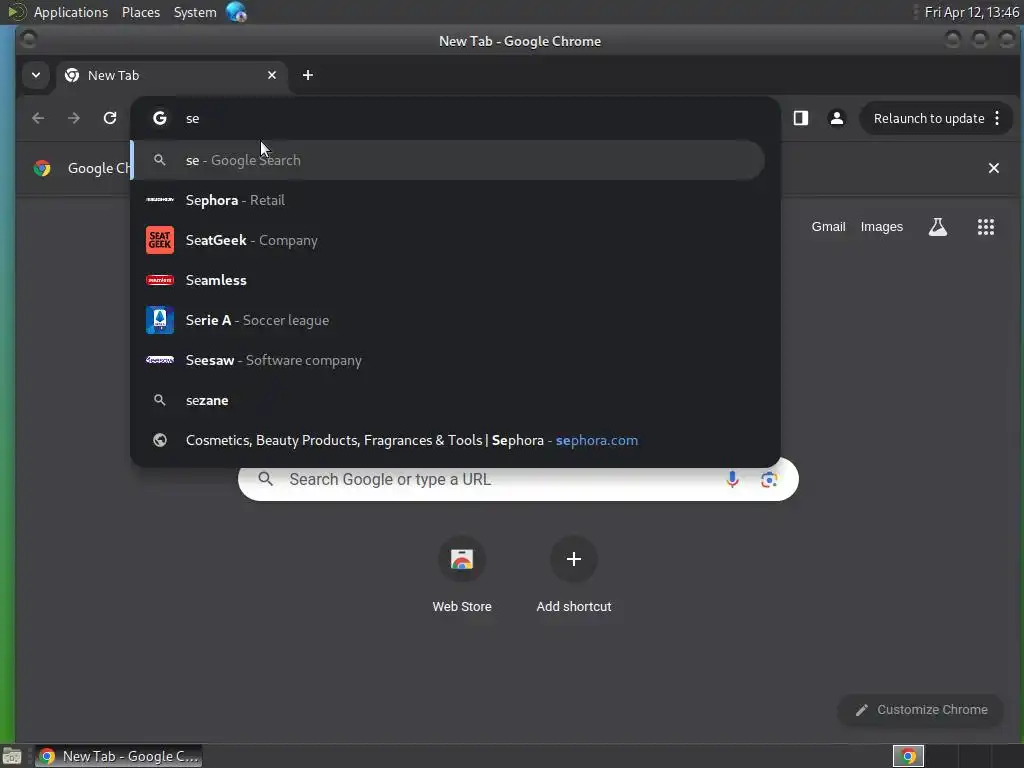Open the Google apps grid icon
Image resolution: width=1024 pixels, height=768 pixels.
[985, 227]
